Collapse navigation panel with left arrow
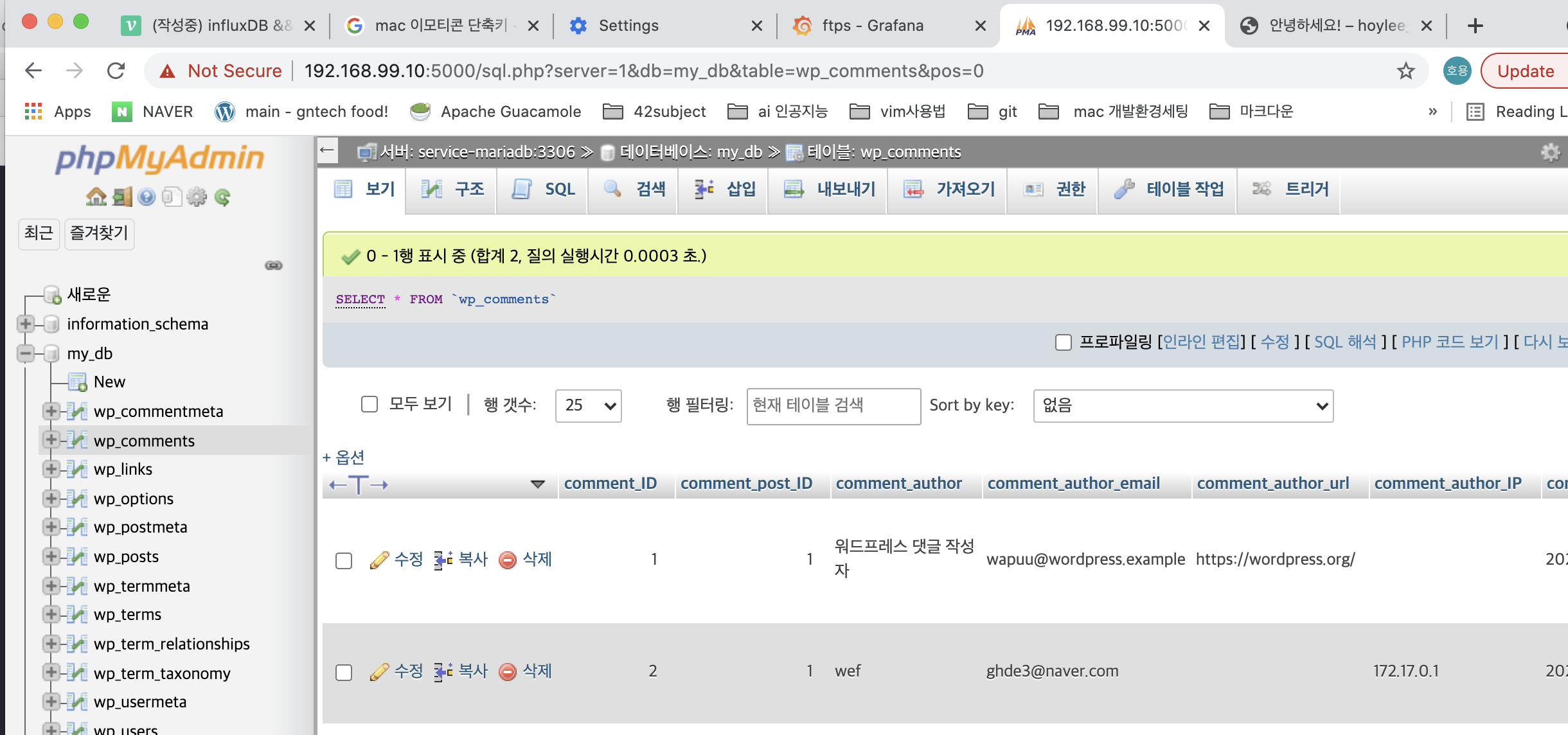 point(328,151)
